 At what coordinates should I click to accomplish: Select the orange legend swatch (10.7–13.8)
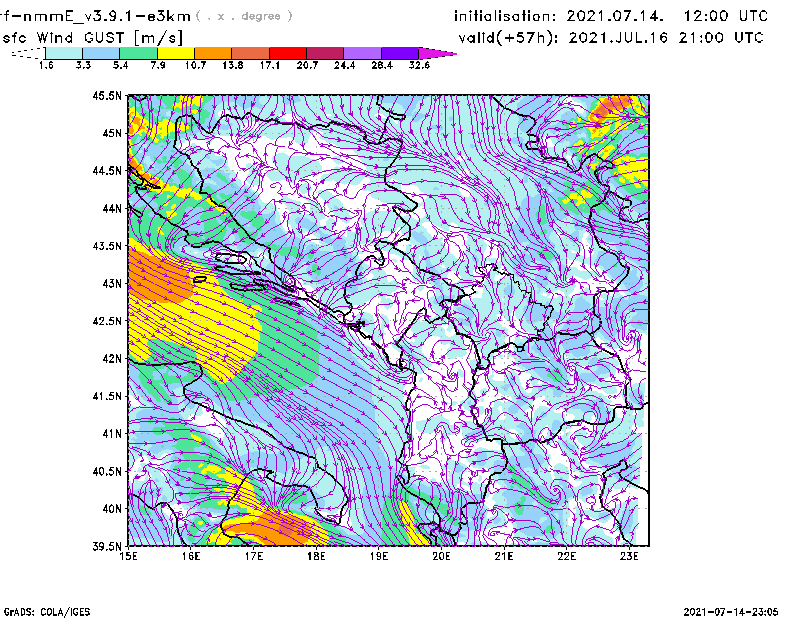(213, 53)
